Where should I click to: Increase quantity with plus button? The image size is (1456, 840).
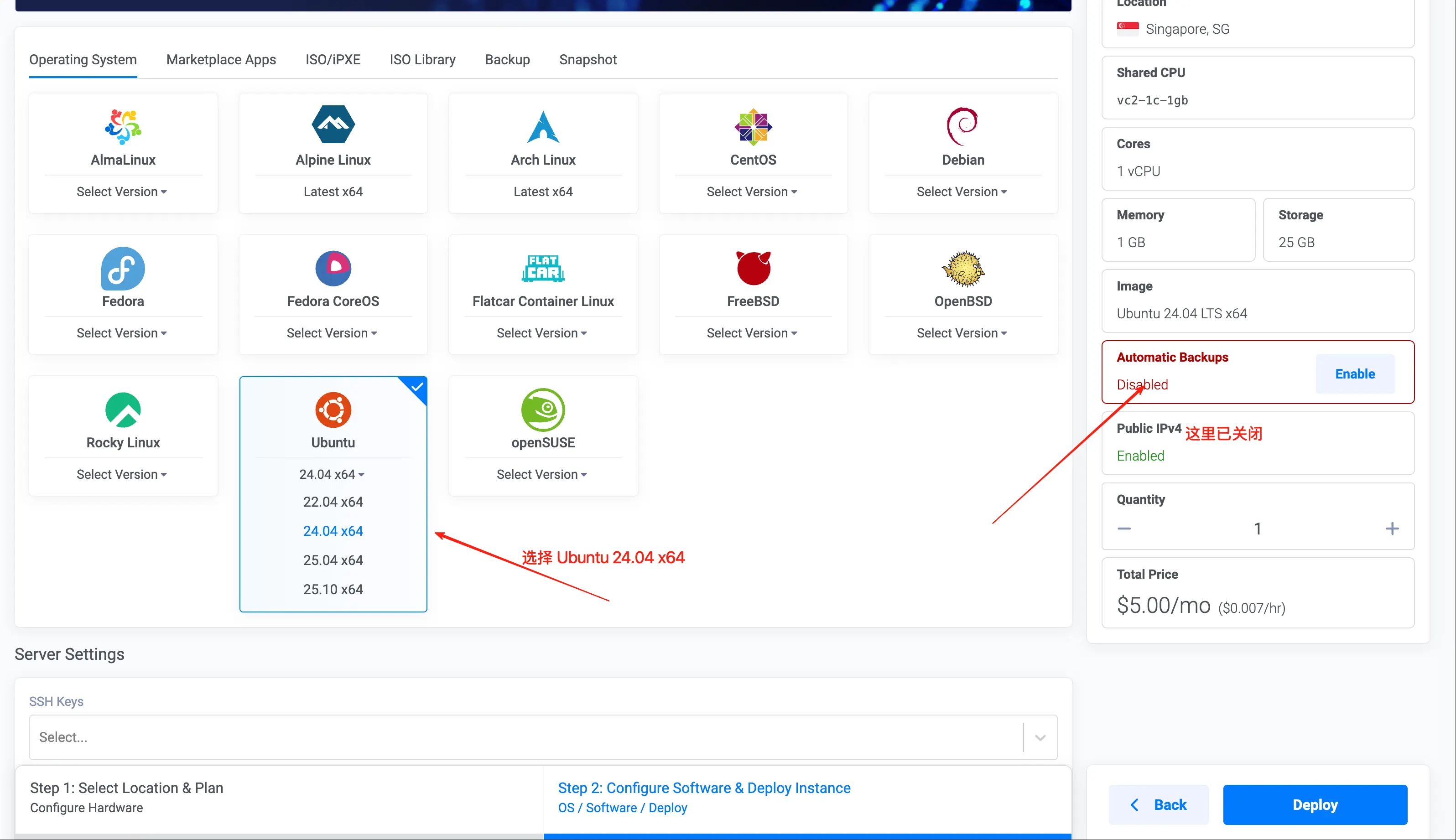click(x=1391, y=529)
